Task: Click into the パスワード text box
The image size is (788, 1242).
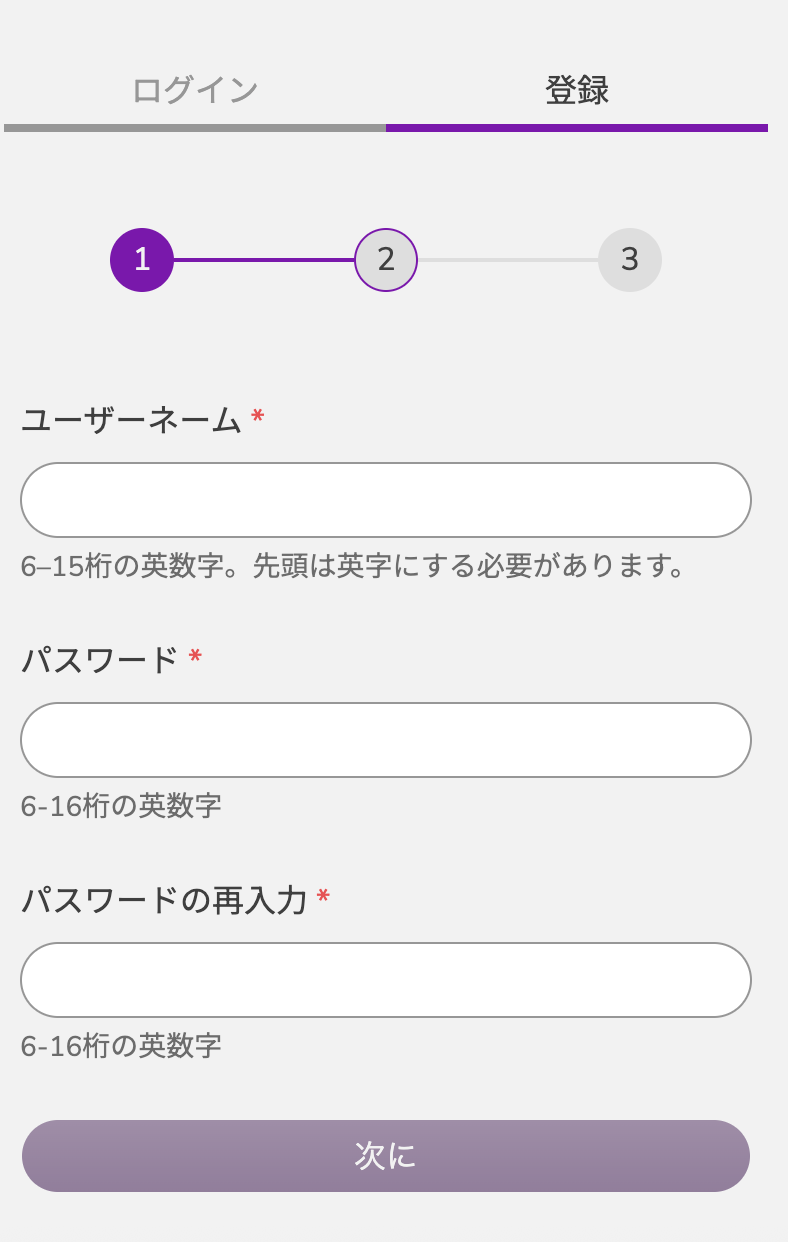Action: 386,740
